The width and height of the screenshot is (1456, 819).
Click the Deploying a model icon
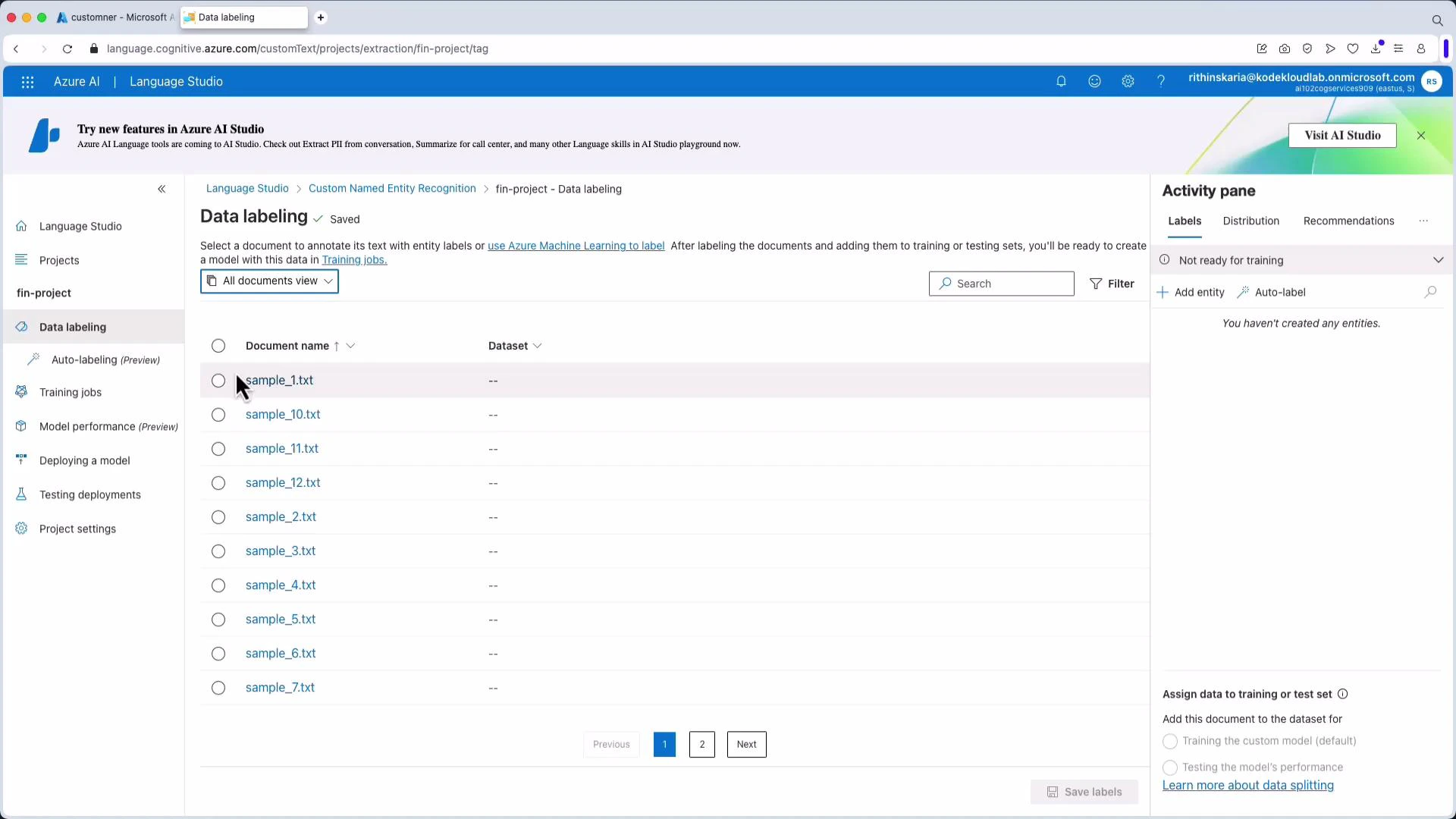(x=22, y=460)
